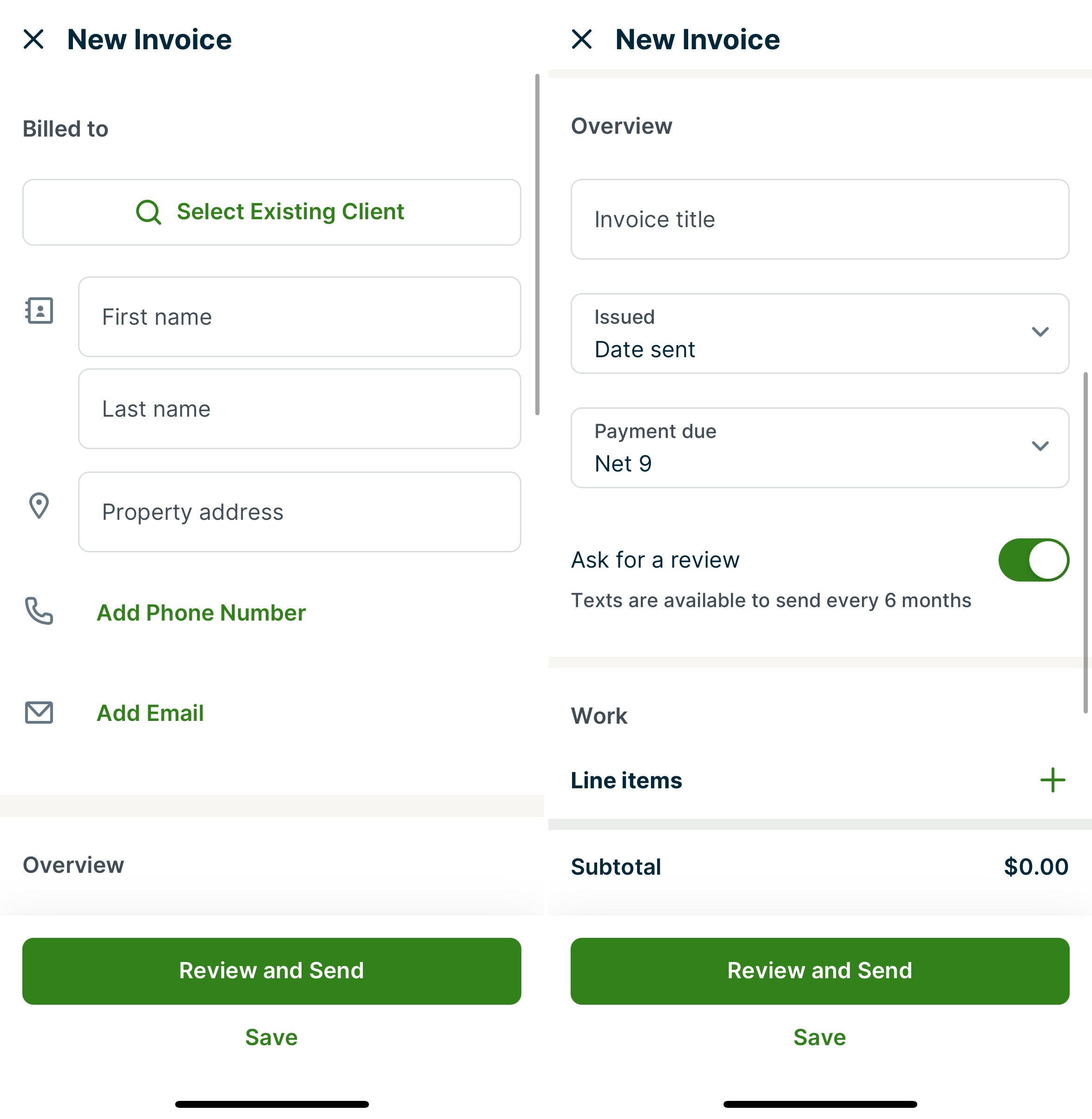Click the phone icon
Screen dimensions: 1092x1119
39,611
